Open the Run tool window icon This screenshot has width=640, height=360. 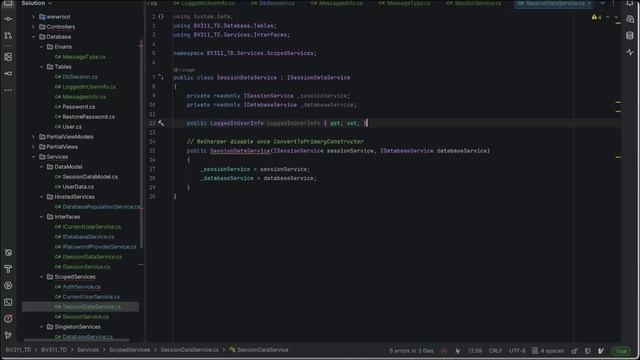click(8, 286)
